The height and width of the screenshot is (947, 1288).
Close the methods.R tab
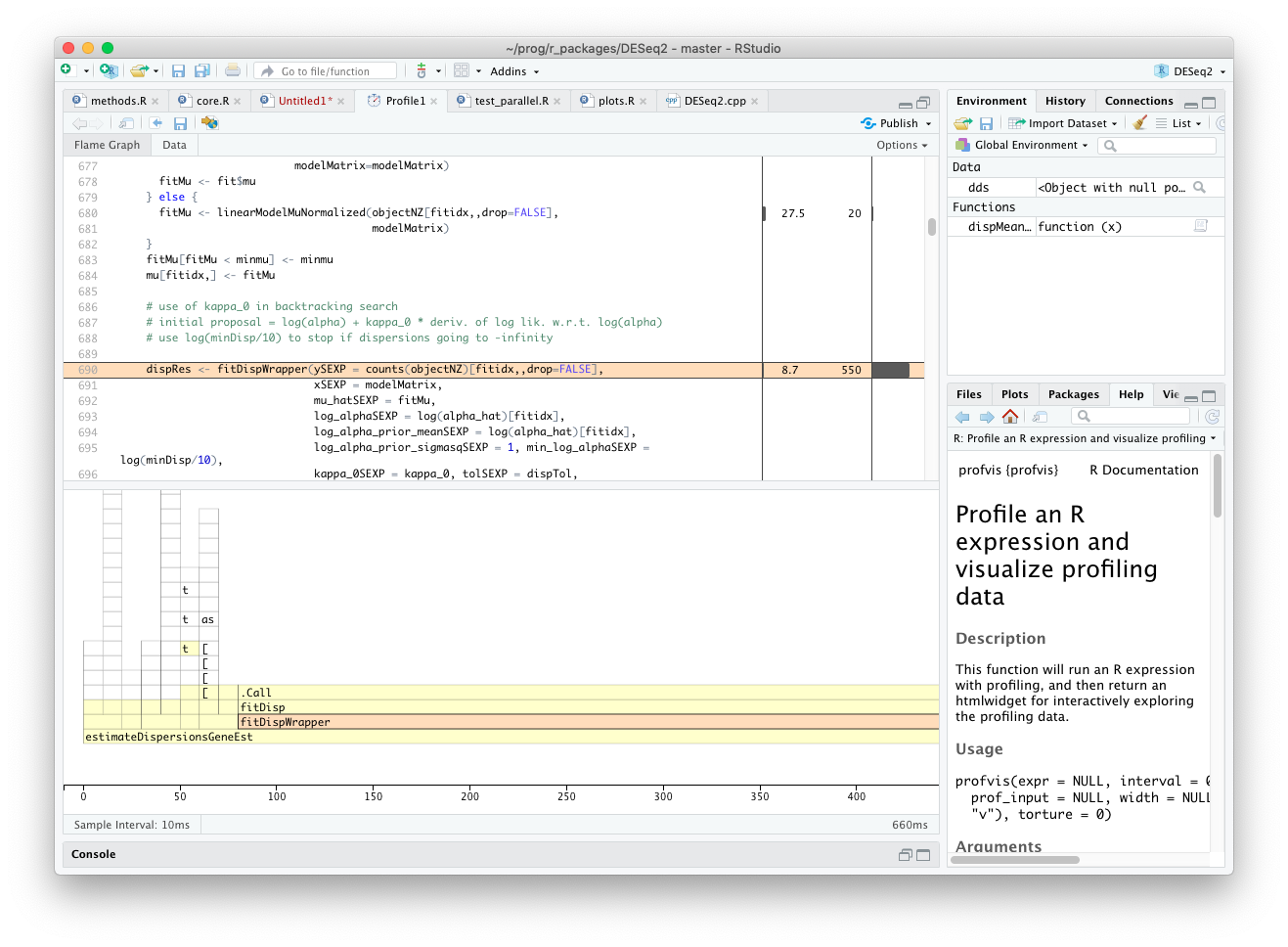coord(155,102)
